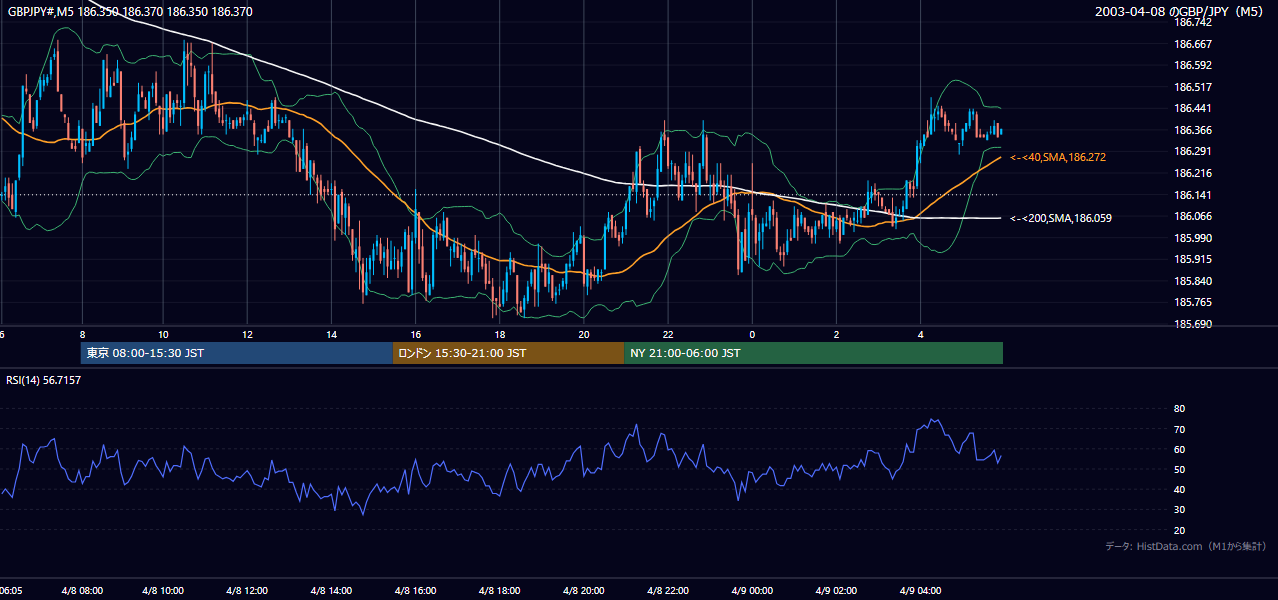Click the 4/8 08:00 date label
The height and width of the screenshot is (600, 1278).
tap(82, 591)
